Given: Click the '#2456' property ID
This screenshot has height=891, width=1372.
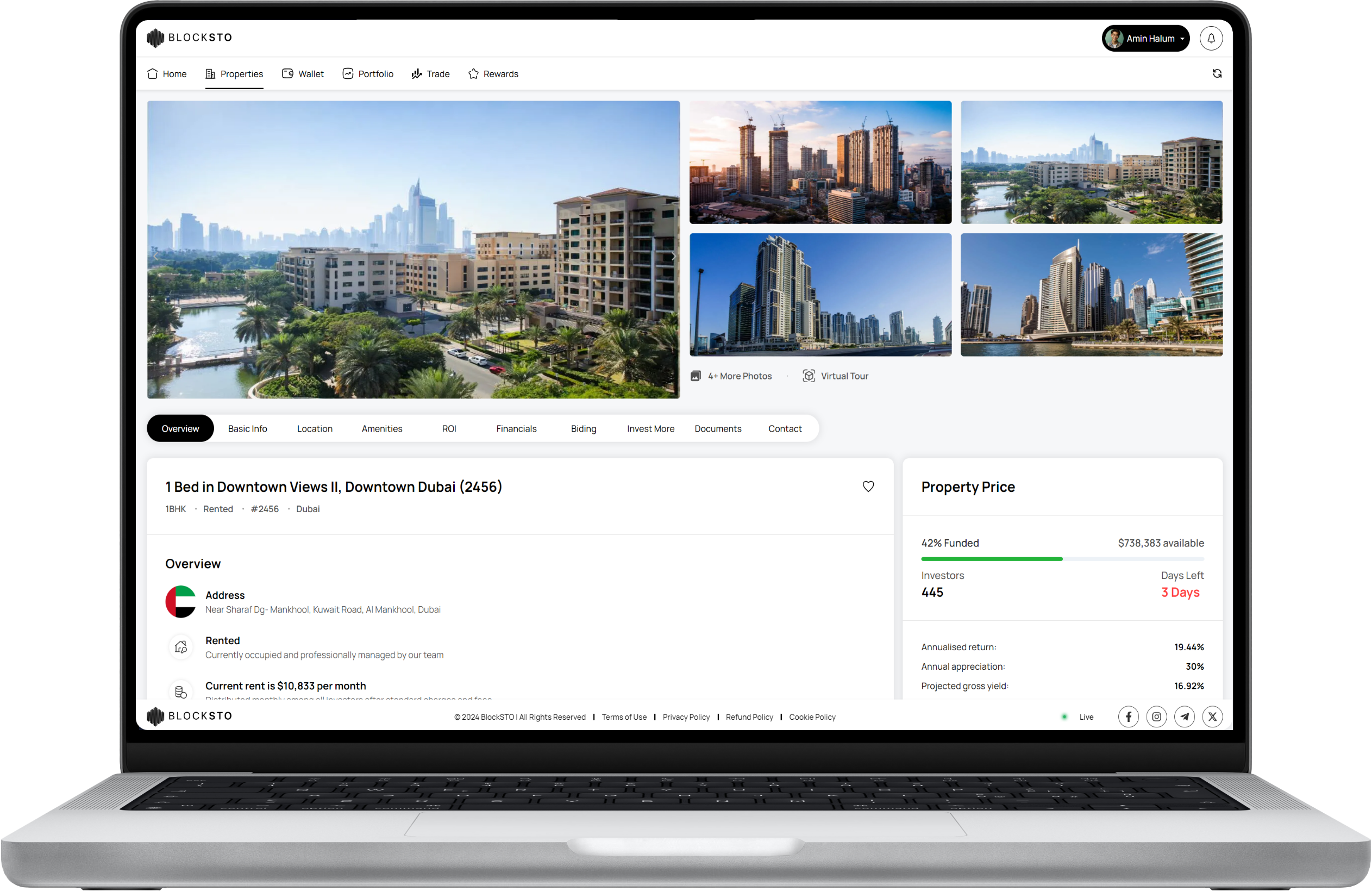Looking at the screenshot, I should tap(265, 509).
